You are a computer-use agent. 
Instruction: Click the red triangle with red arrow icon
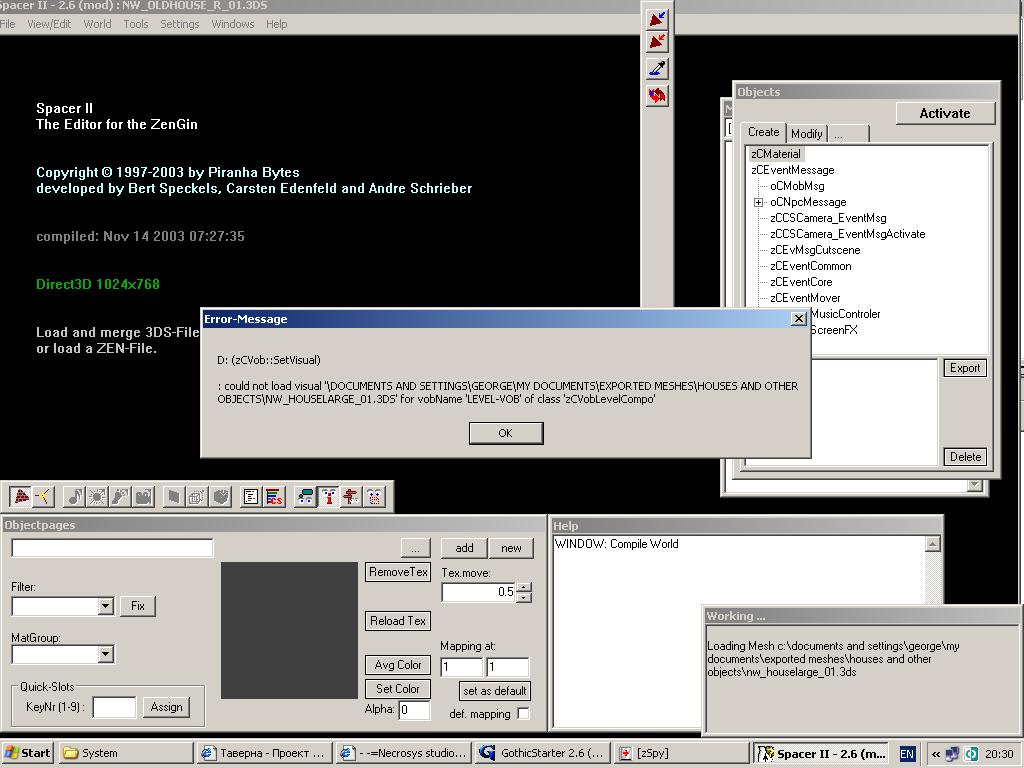657,42
